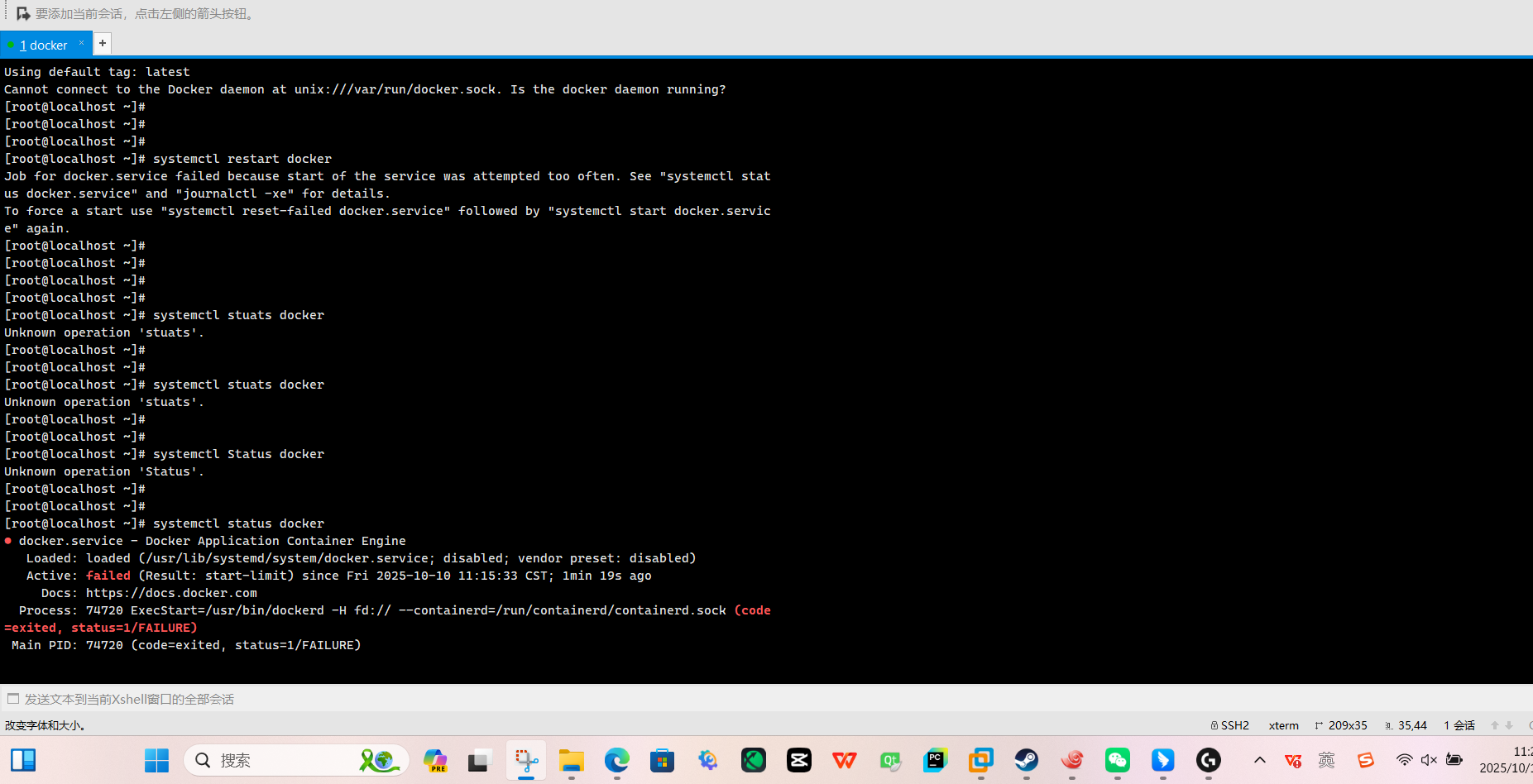Click the 'Loaded: loaded' service line
The image size is (1533, 784).
[361, 558]
